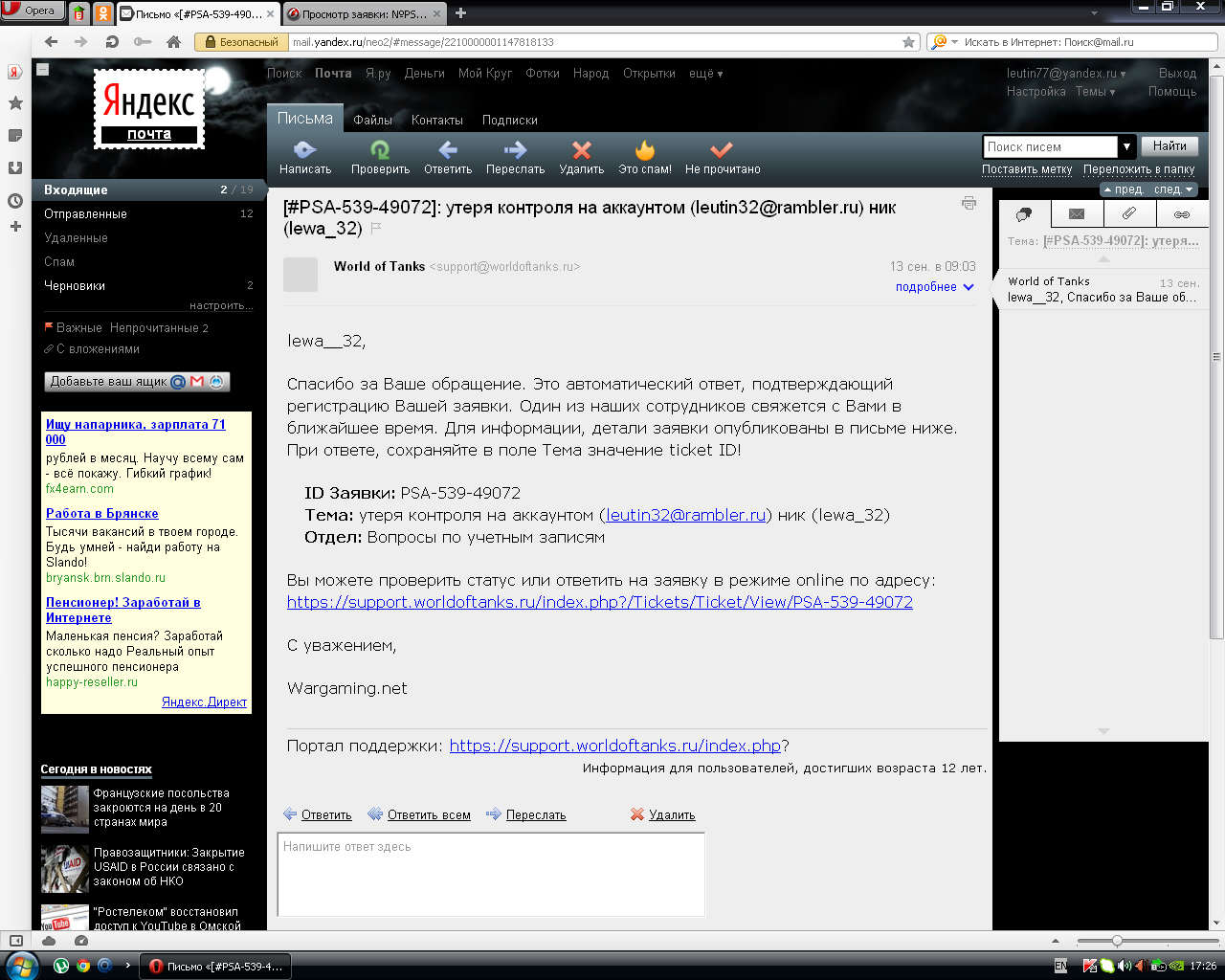
Task: Click the Непрочитанные 2 filter
Action: [159, 327]
